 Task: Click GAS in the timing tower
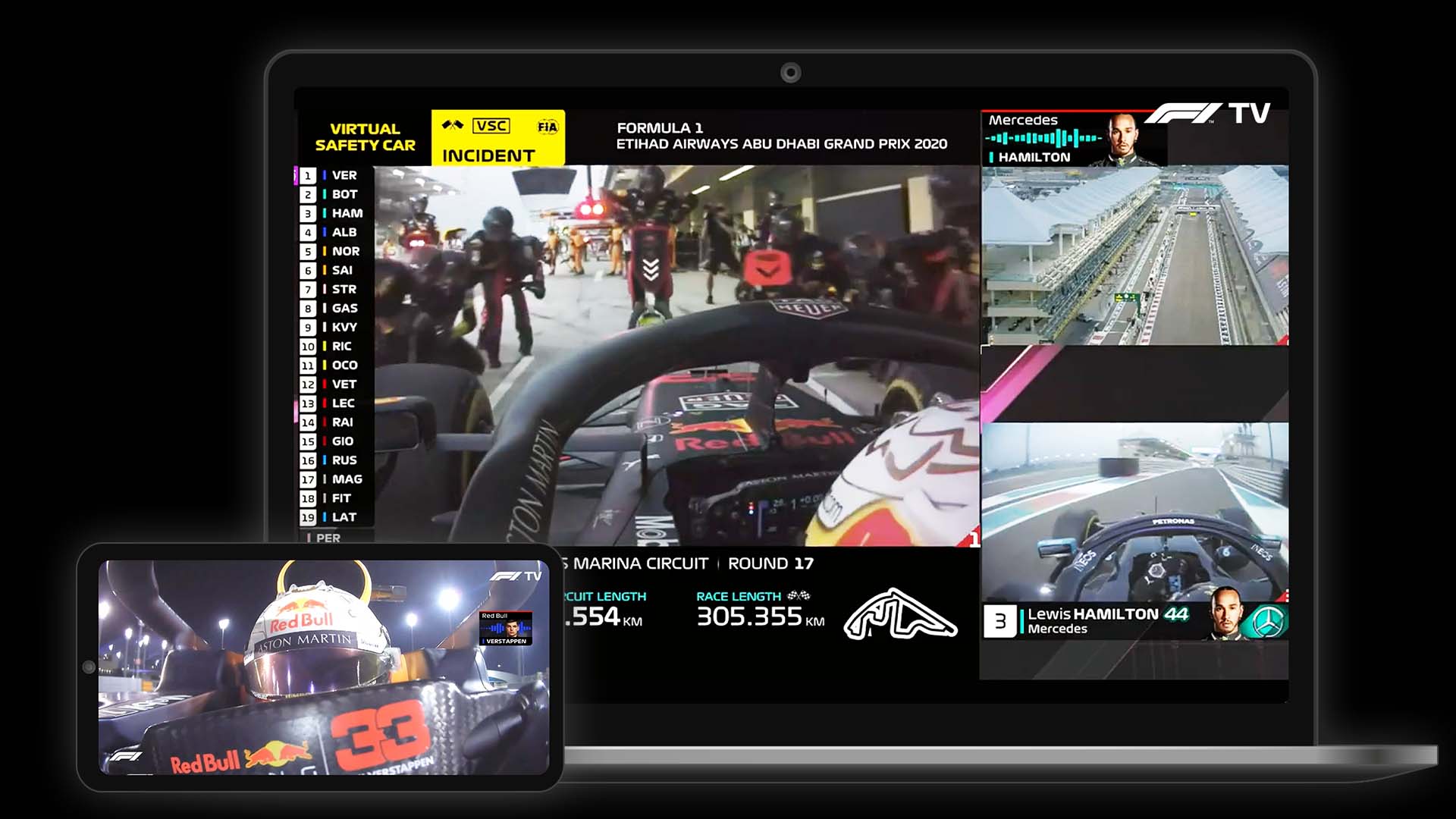click(x=345, y=308)
